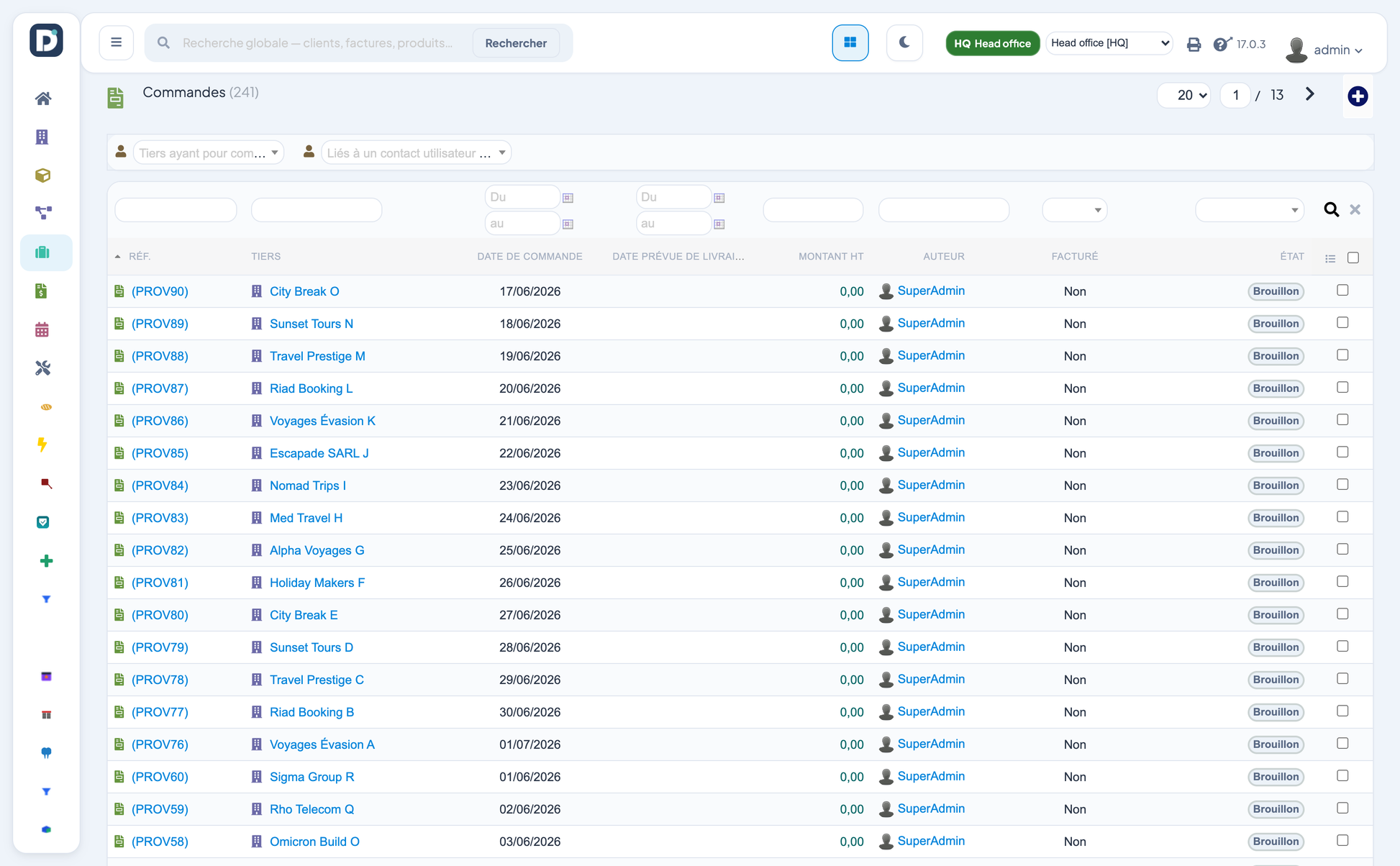Open column selector list icon
This screenshot has width=1400, height=866.
[1330, 258]
